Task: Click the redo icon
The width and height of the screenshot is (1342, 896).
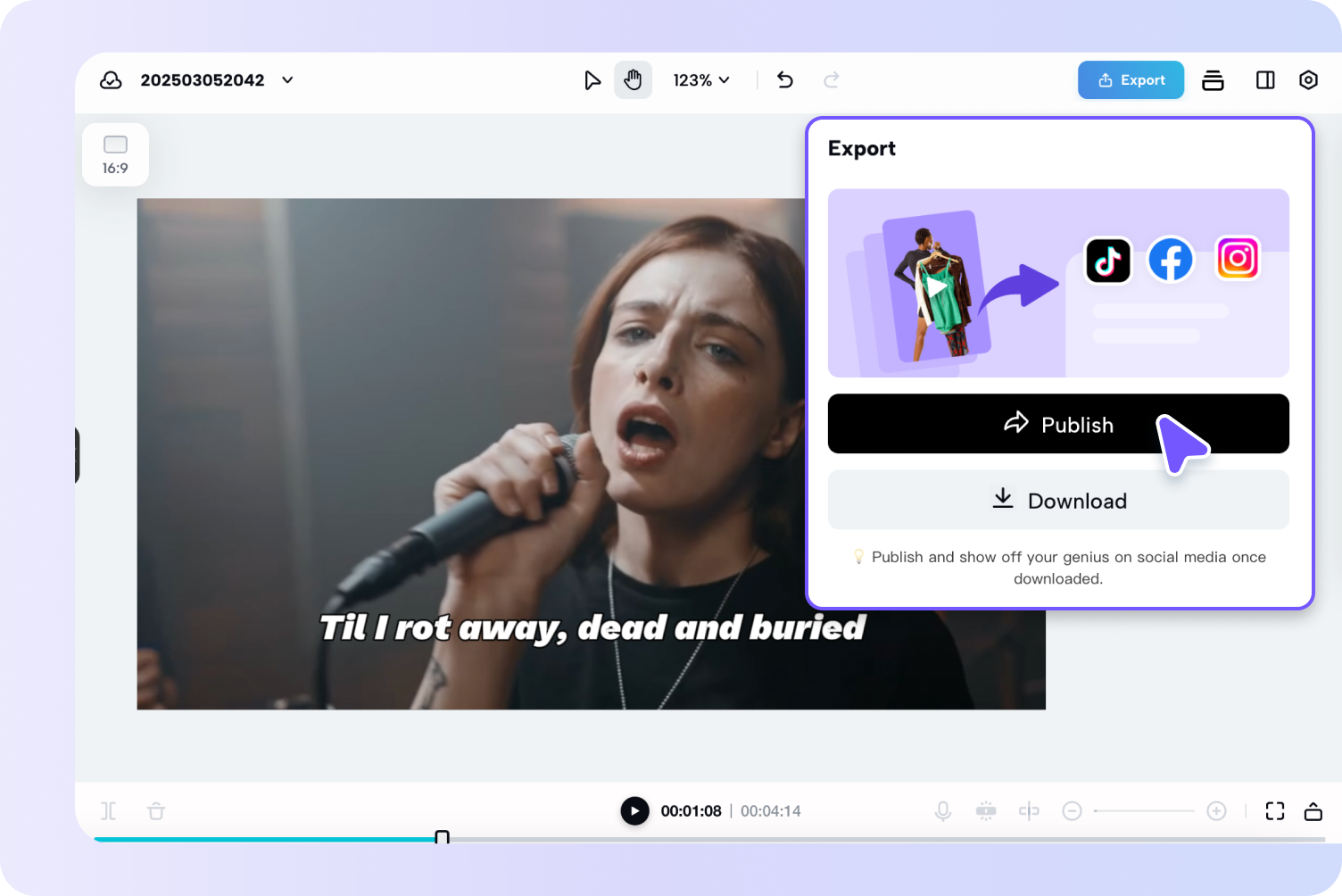Action: pyautogui.click(x=831, y=79)
